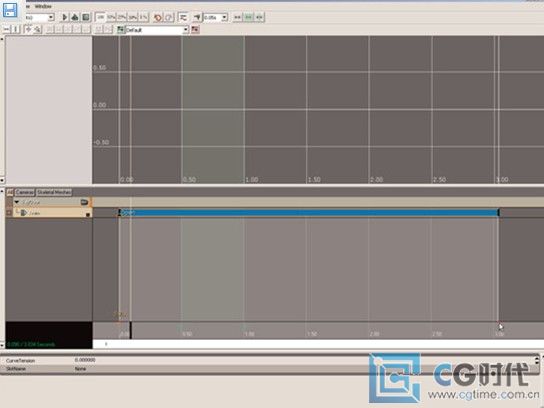Click the curve editor scroll down arrow

point(2,180)
